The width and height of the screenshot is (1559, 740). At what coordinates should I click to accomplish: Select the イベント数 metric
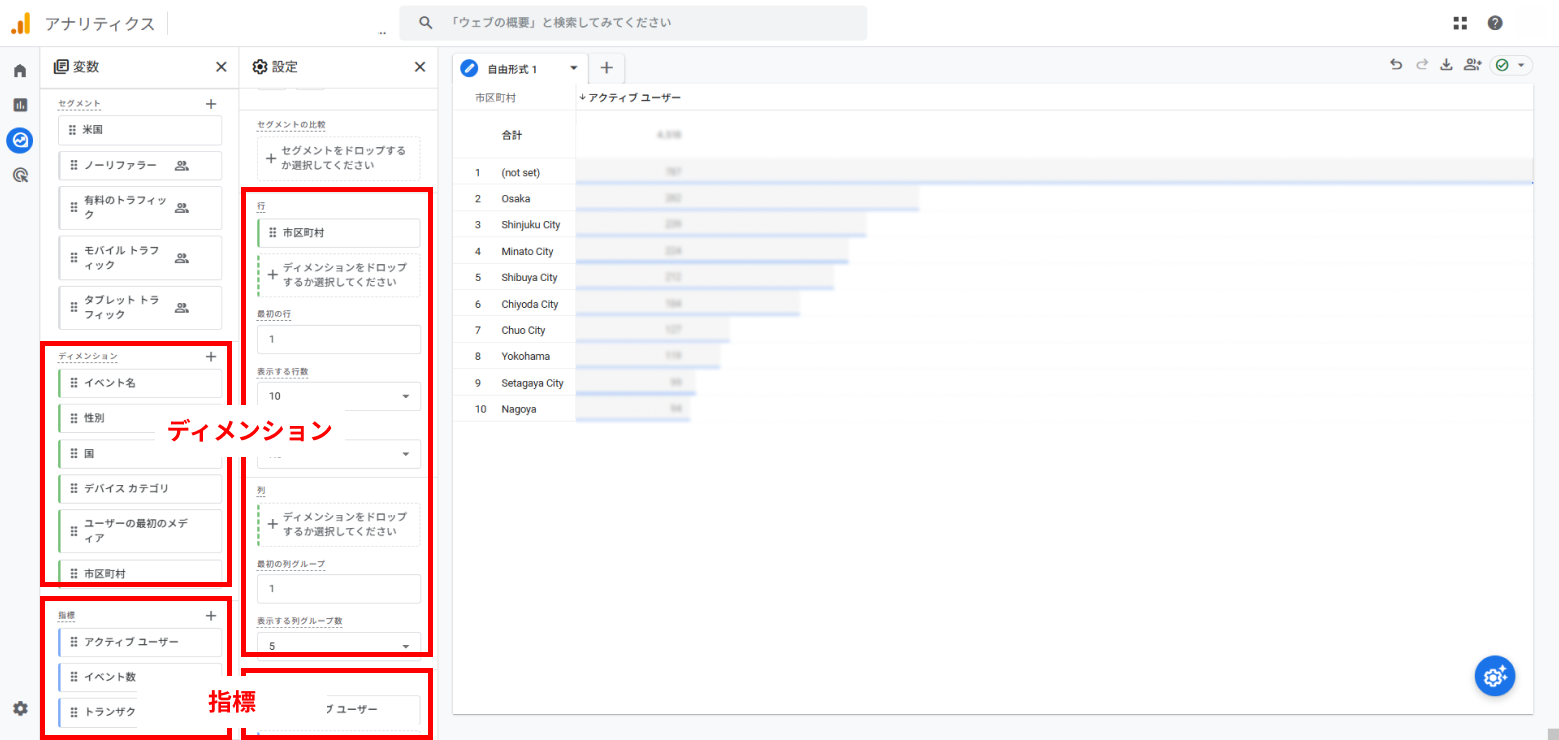(x=140, y=677)
